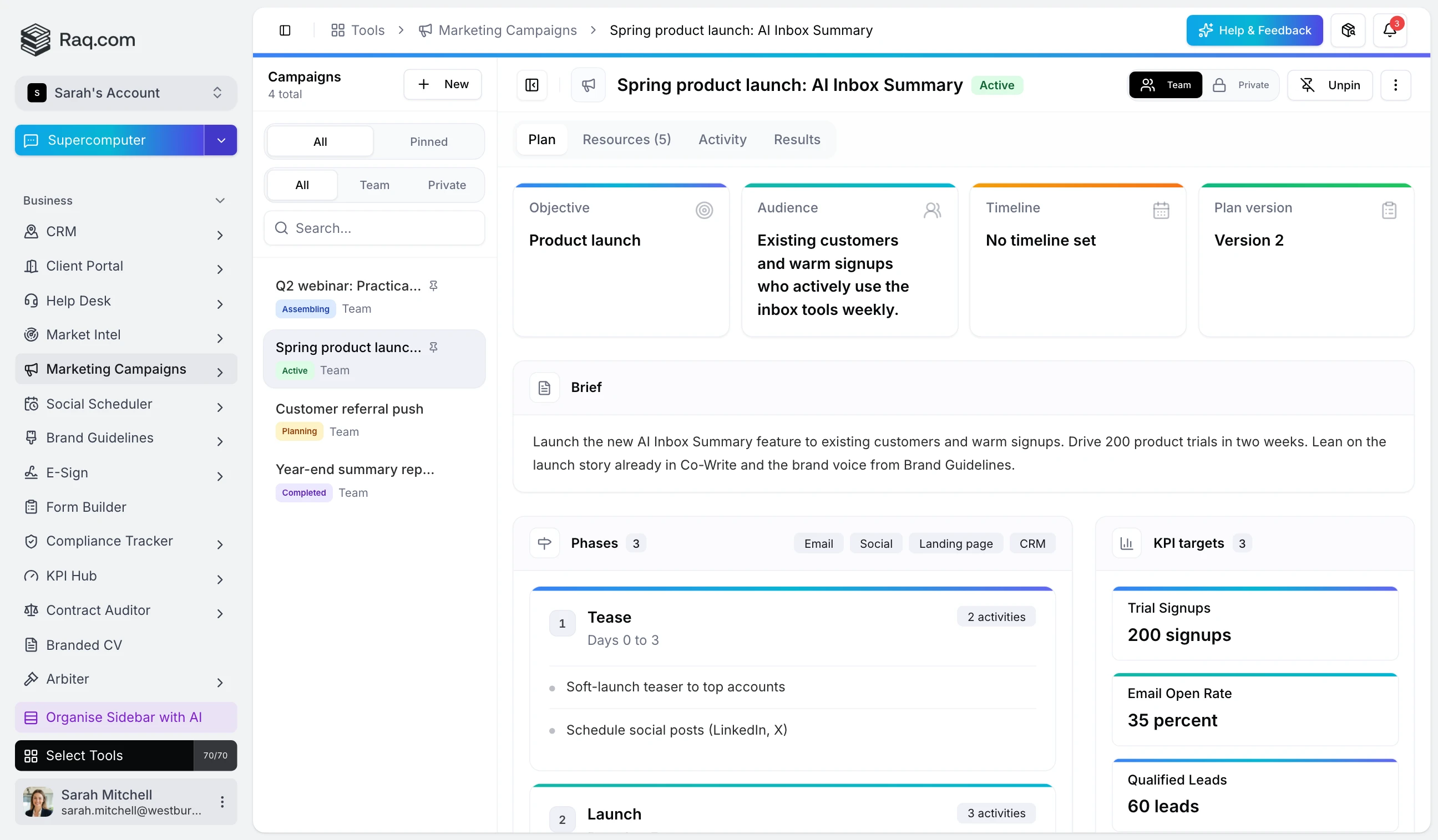
Task: Click the Audience people icon
Action: click(933, 210)
